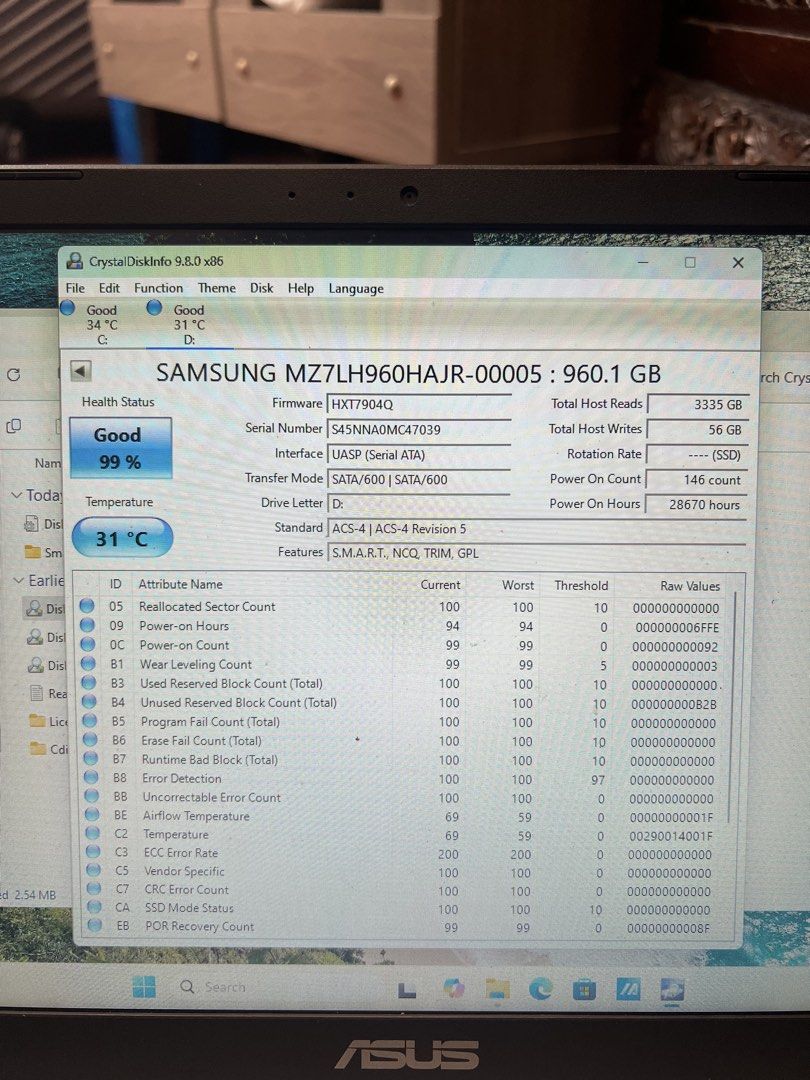Click the Interface field UASP (Serial ATA)
Viewport: 810px width, 1080px height.
pos(419,455)
